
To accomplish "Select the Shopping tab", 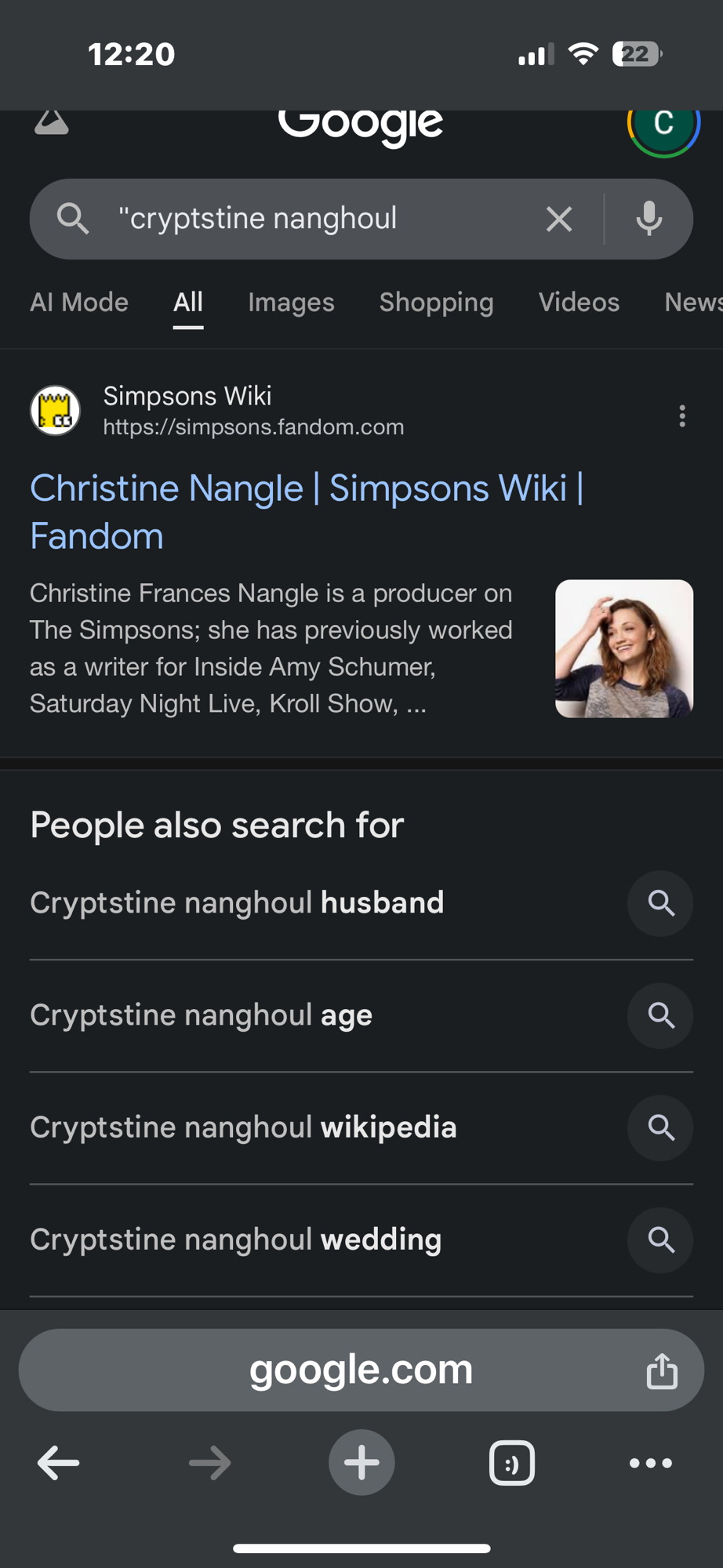I will tap(436, 303).
